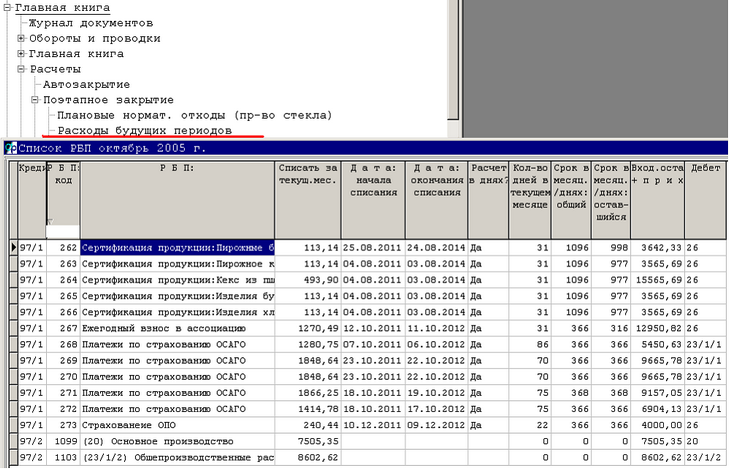The image size is (729, 469).
Task: Click the small filter marker in the РБП код header
Action: click(49, 221)
